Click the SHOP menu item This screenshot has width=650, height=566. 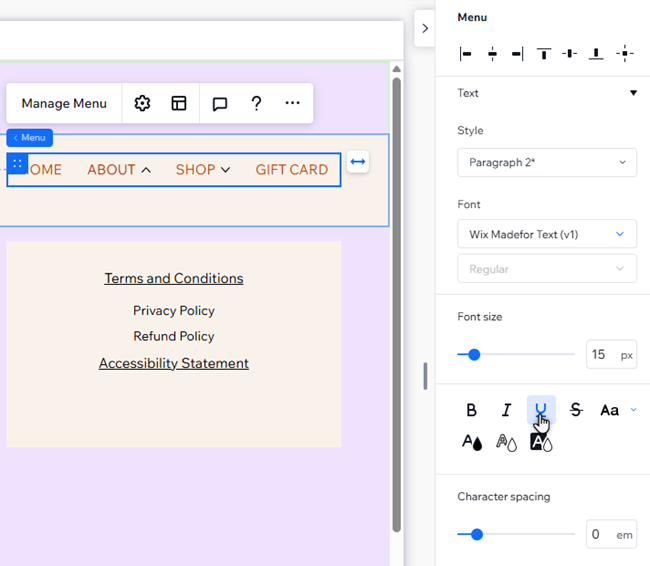tap(195, 170)
